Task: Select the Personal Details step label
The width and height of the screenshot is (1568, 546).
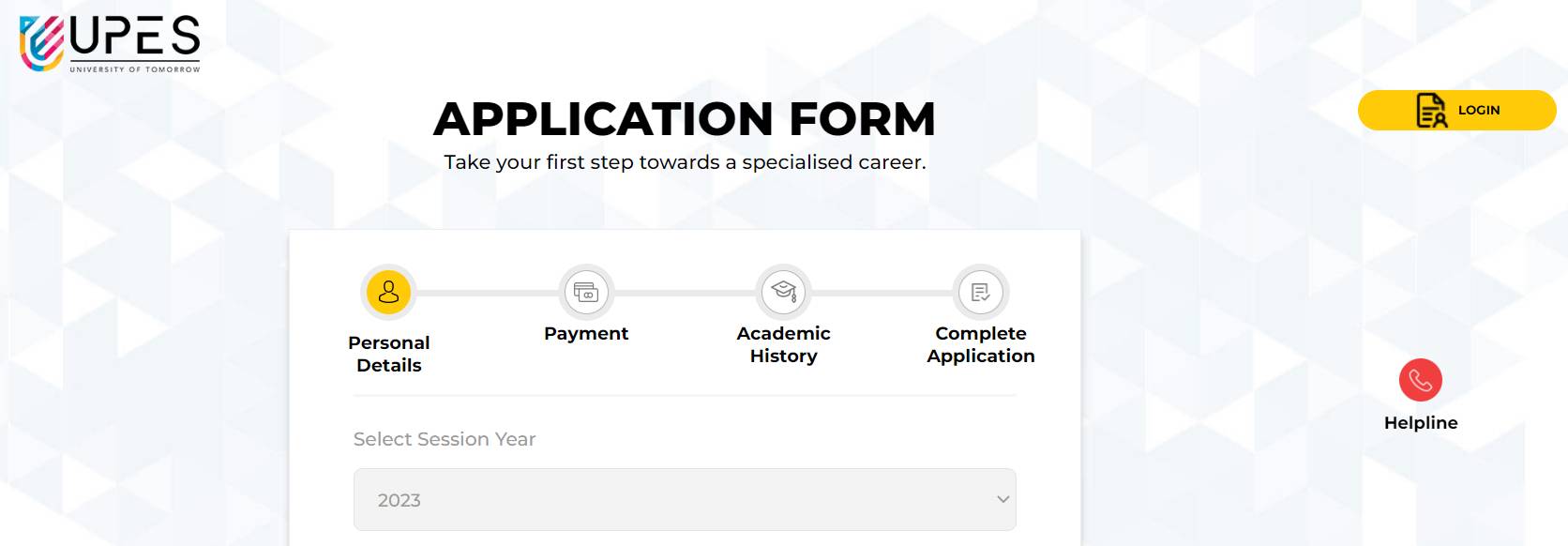Action: (x=388, y=354)
